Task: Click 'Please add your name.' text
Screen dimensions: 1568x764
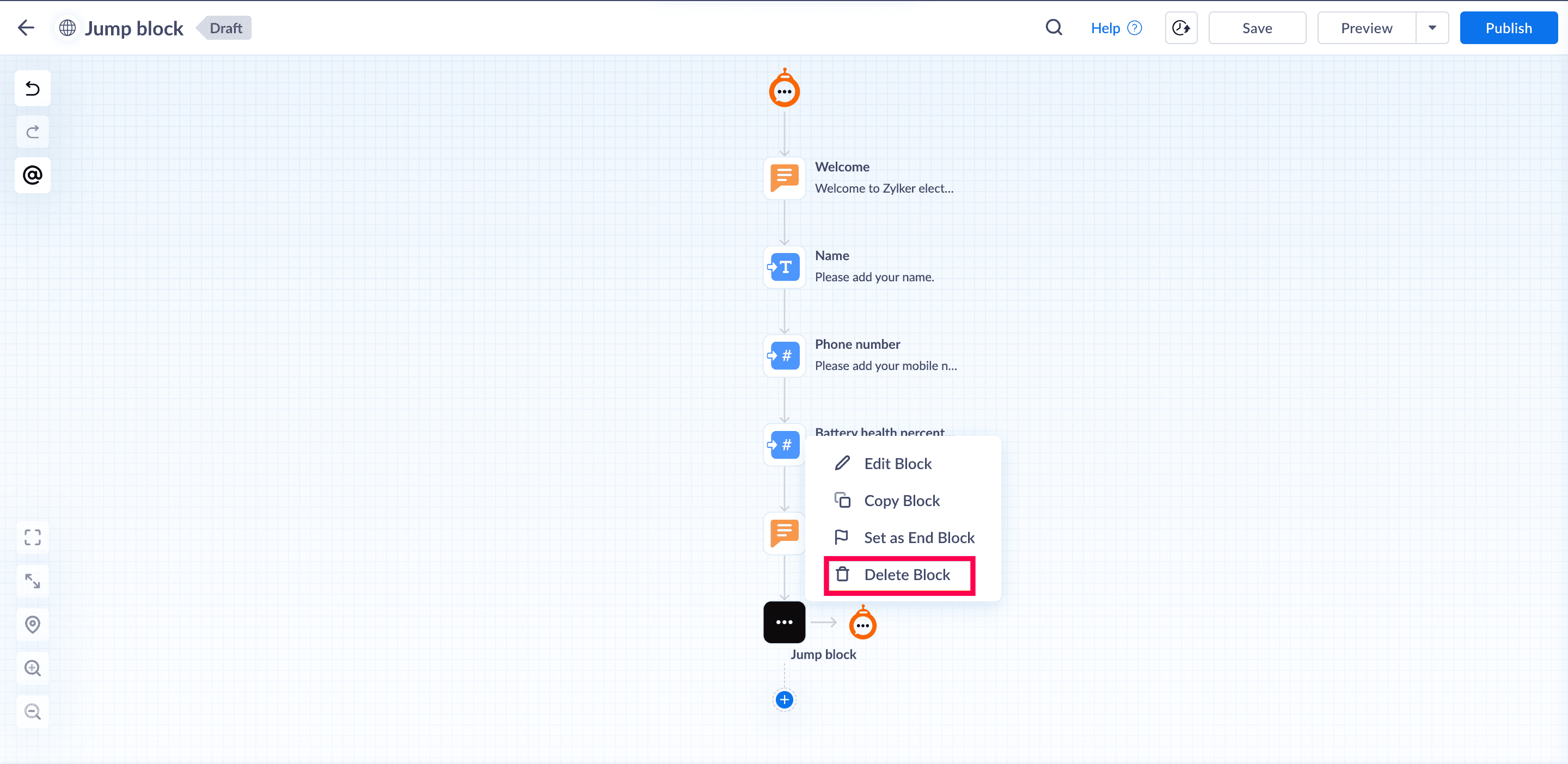Action: tap(874, 278)
